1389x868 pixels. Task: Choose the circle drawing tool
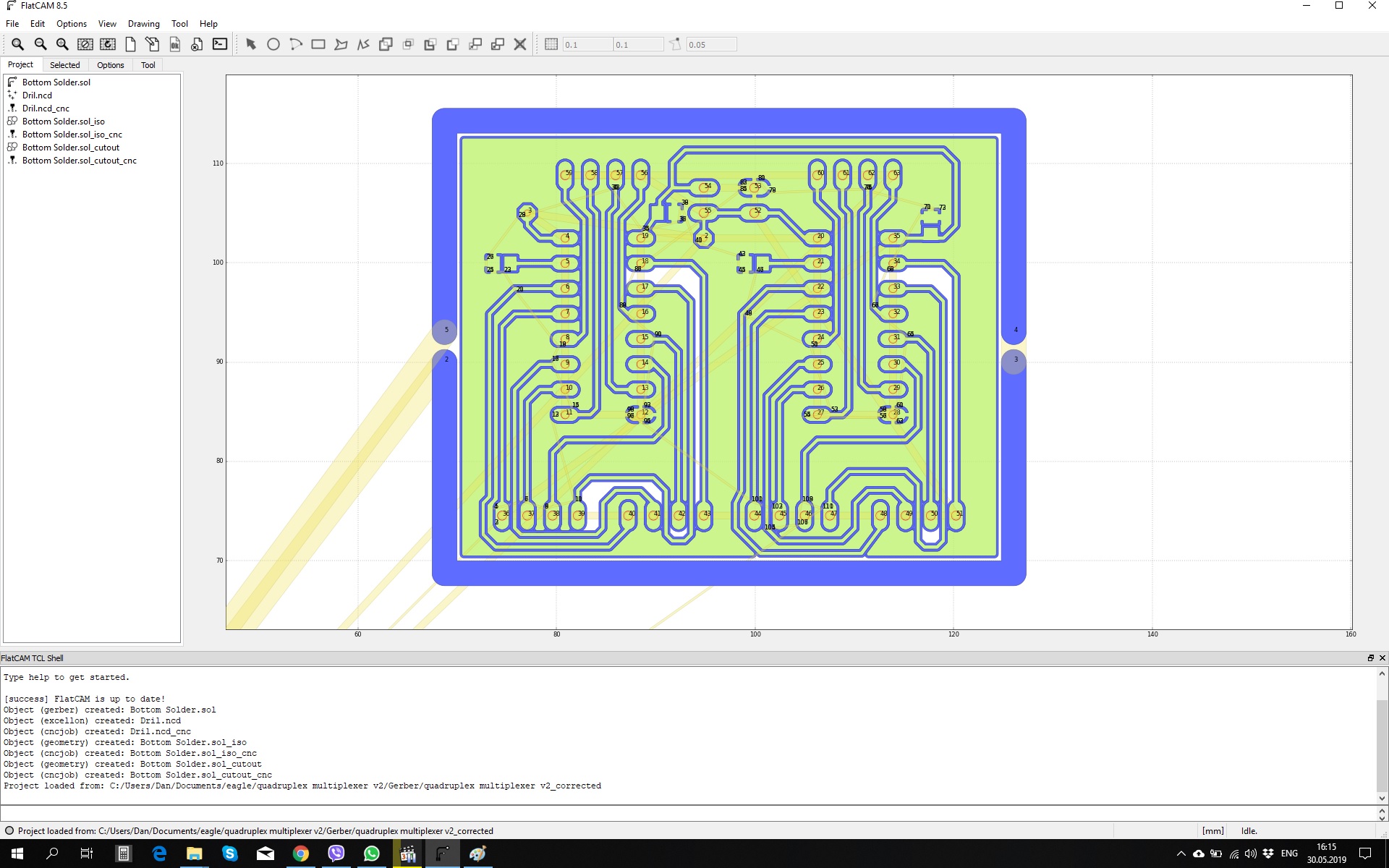pyautogui.click(x=273, y=44)
